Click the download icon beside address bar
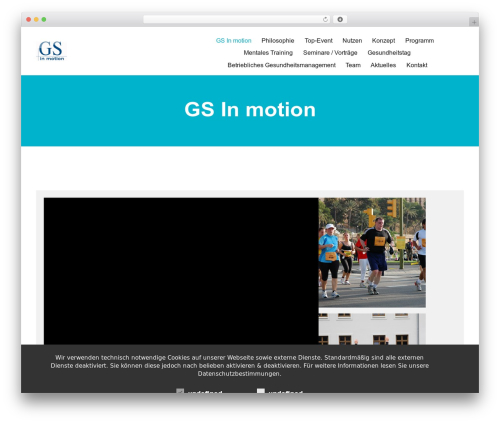500x423 pixels. tap(340, 19)
